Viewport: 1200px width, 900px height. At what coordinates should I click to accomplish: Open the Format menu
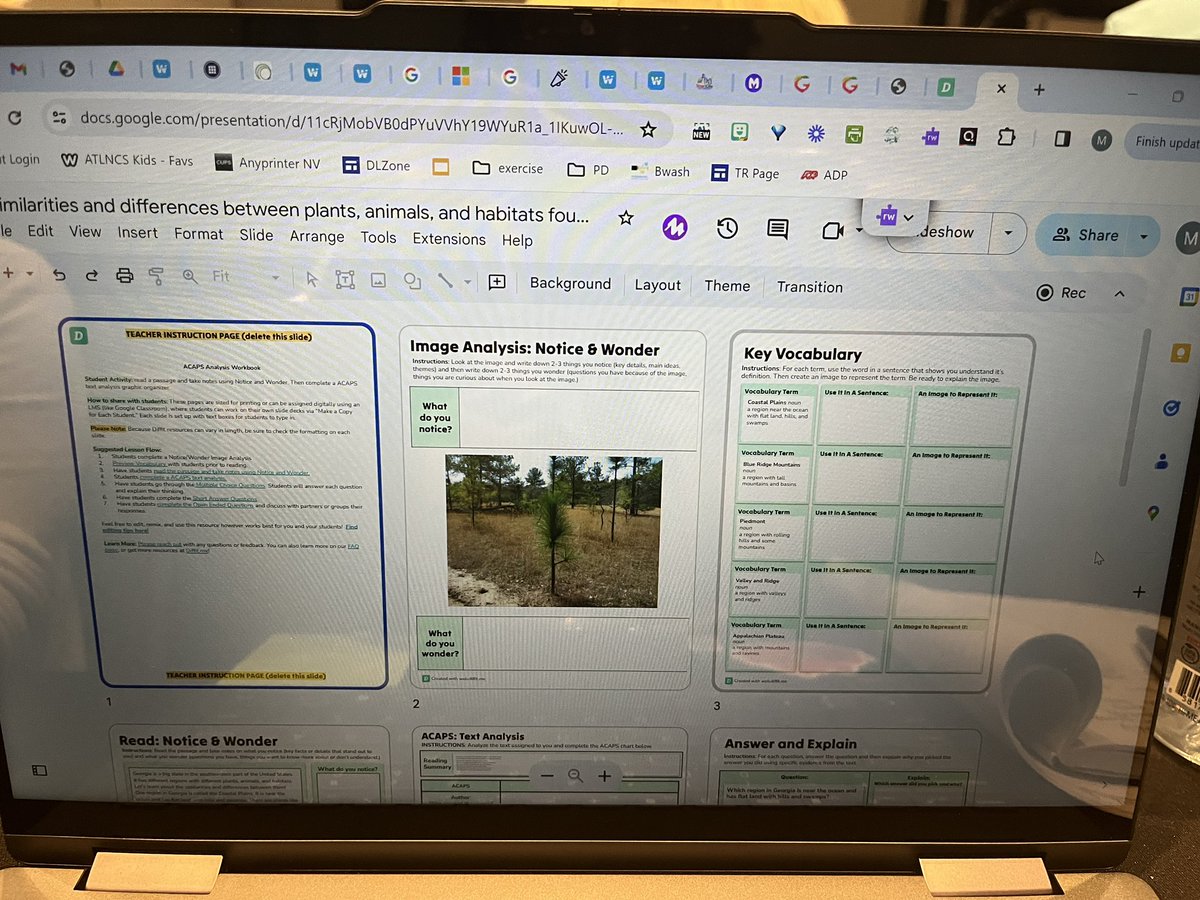point(199,234)
